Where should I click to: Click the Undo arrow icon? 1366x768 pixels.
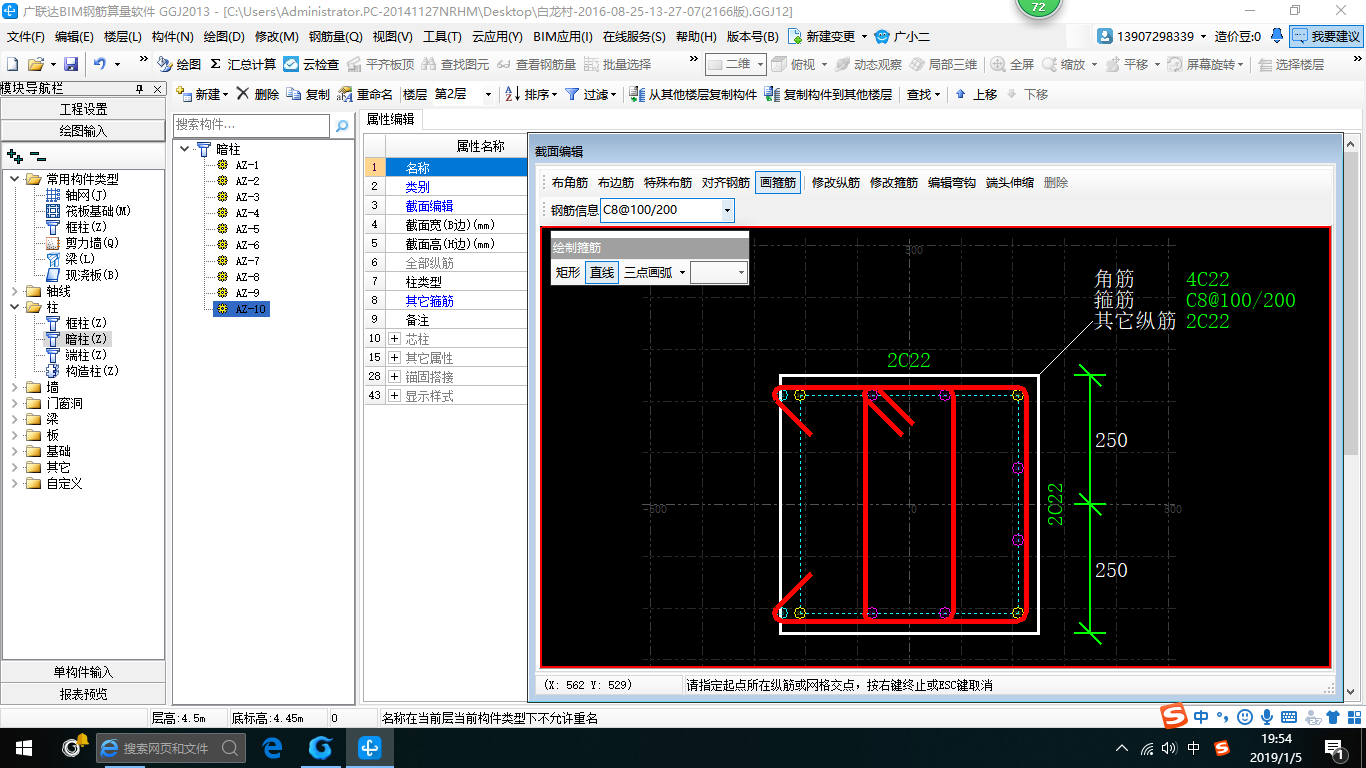click(99, 64)
